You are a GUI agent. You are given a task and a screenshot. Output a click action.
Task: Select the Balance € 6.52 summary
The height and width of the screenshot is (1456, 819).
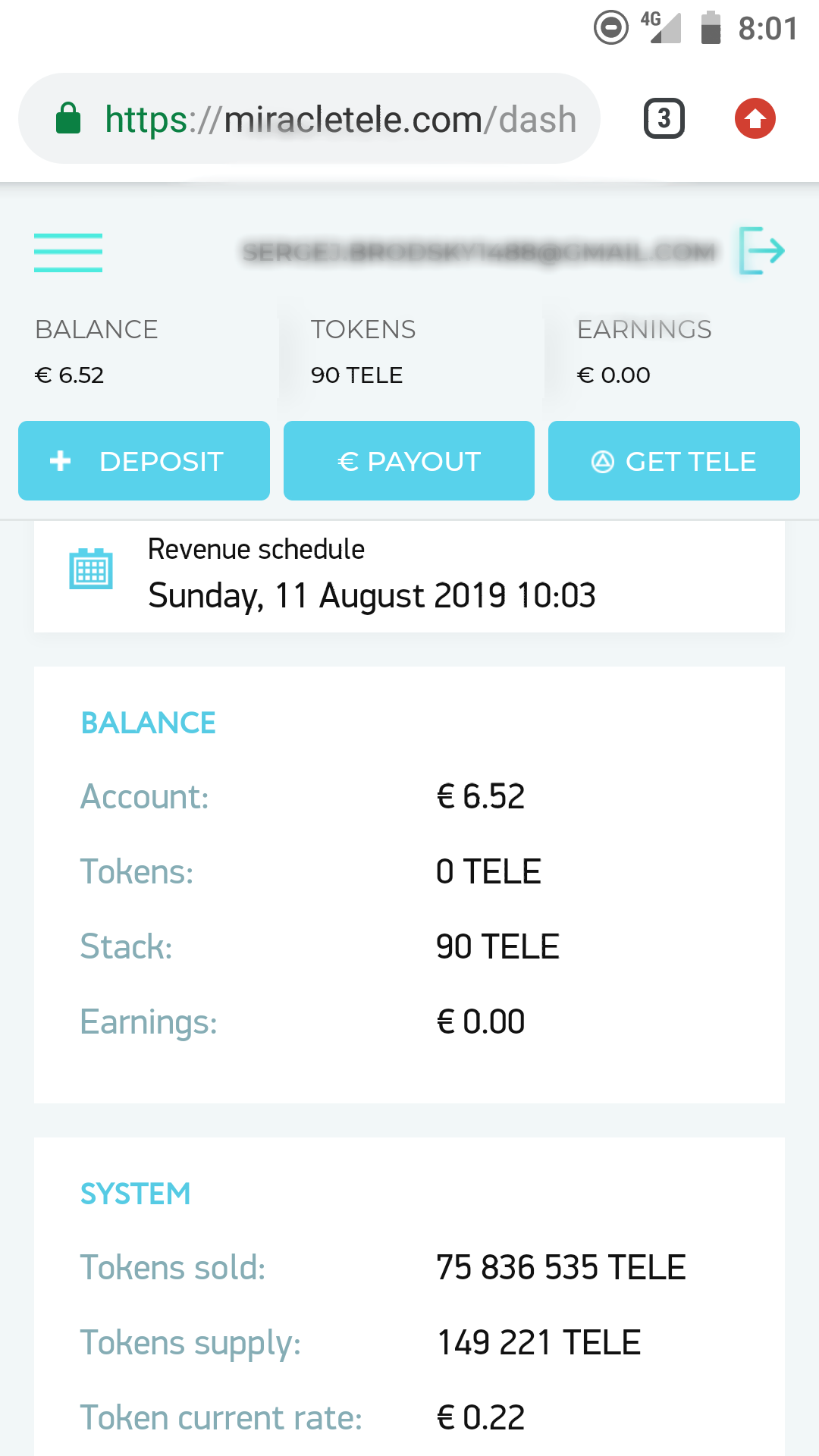click(x=96, y=351)
